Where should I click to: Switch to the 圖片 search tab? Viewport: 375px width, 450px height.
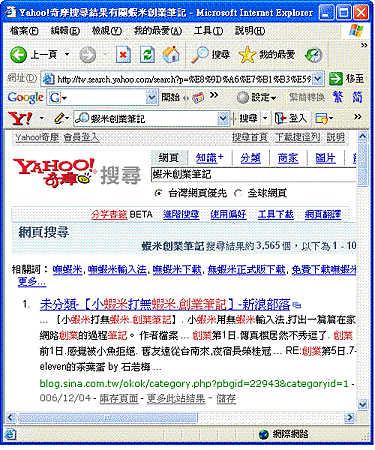(325, 158)
